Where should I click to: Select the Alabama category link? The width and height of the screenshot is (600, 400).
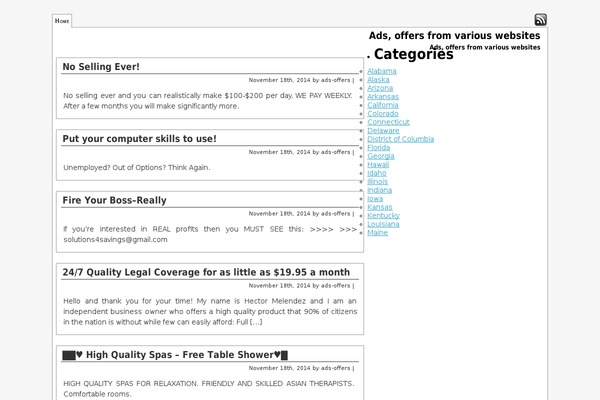point(382,71)
